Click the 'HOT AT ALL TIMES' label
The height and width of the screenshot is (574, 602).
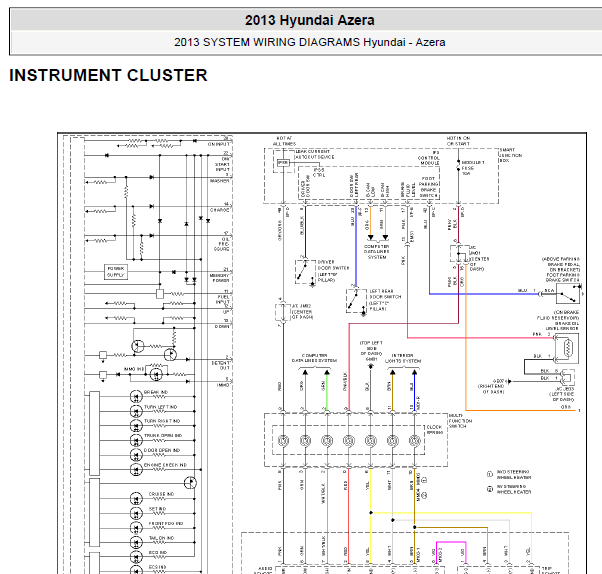[x=284, y=141]
